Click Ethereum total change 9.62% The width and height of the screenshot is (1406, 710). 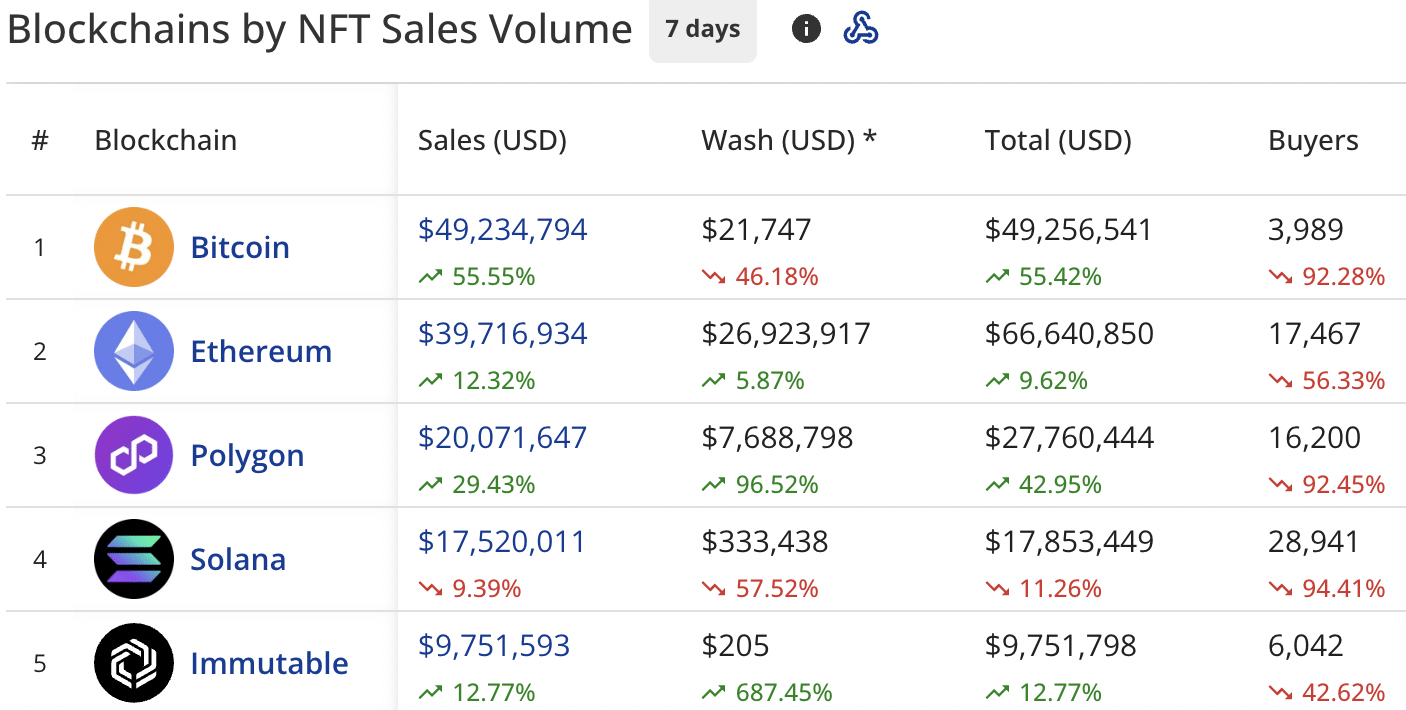tap(1037, 381)
